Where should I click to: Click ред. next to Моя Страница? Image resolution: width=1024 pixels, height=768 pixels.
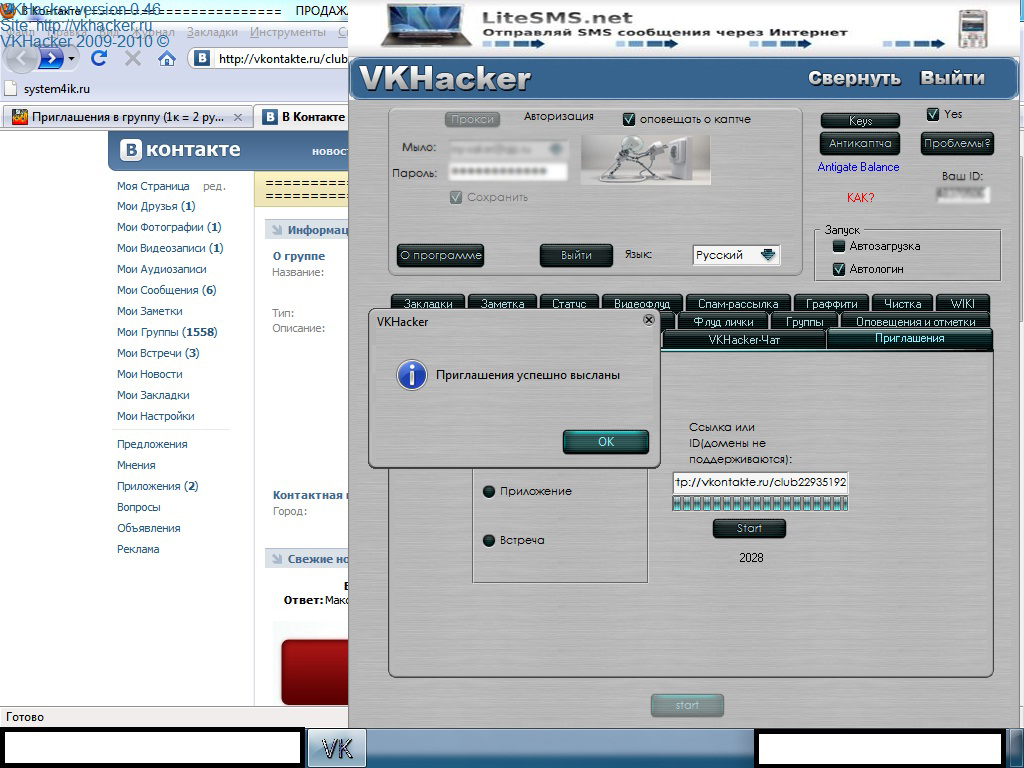[214, 186]
